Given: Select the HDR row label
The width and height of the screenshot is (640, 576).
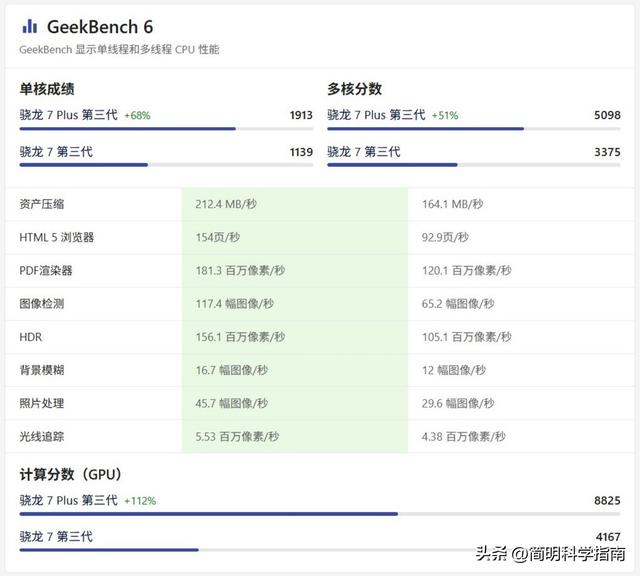Looking at the screenshot, I should [31, 337].
